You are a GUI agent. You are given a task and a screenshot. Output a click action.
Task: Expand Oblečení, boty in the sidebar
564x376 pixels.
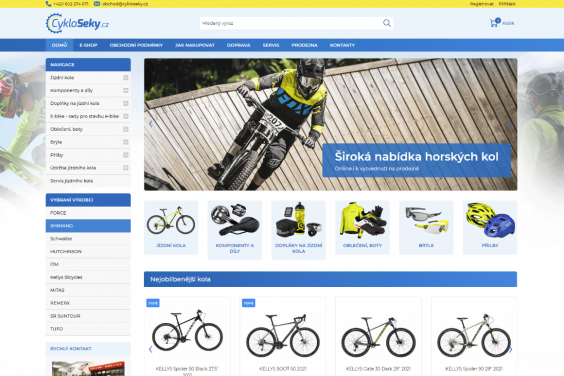pyautogui.click(x=126, y=129)
